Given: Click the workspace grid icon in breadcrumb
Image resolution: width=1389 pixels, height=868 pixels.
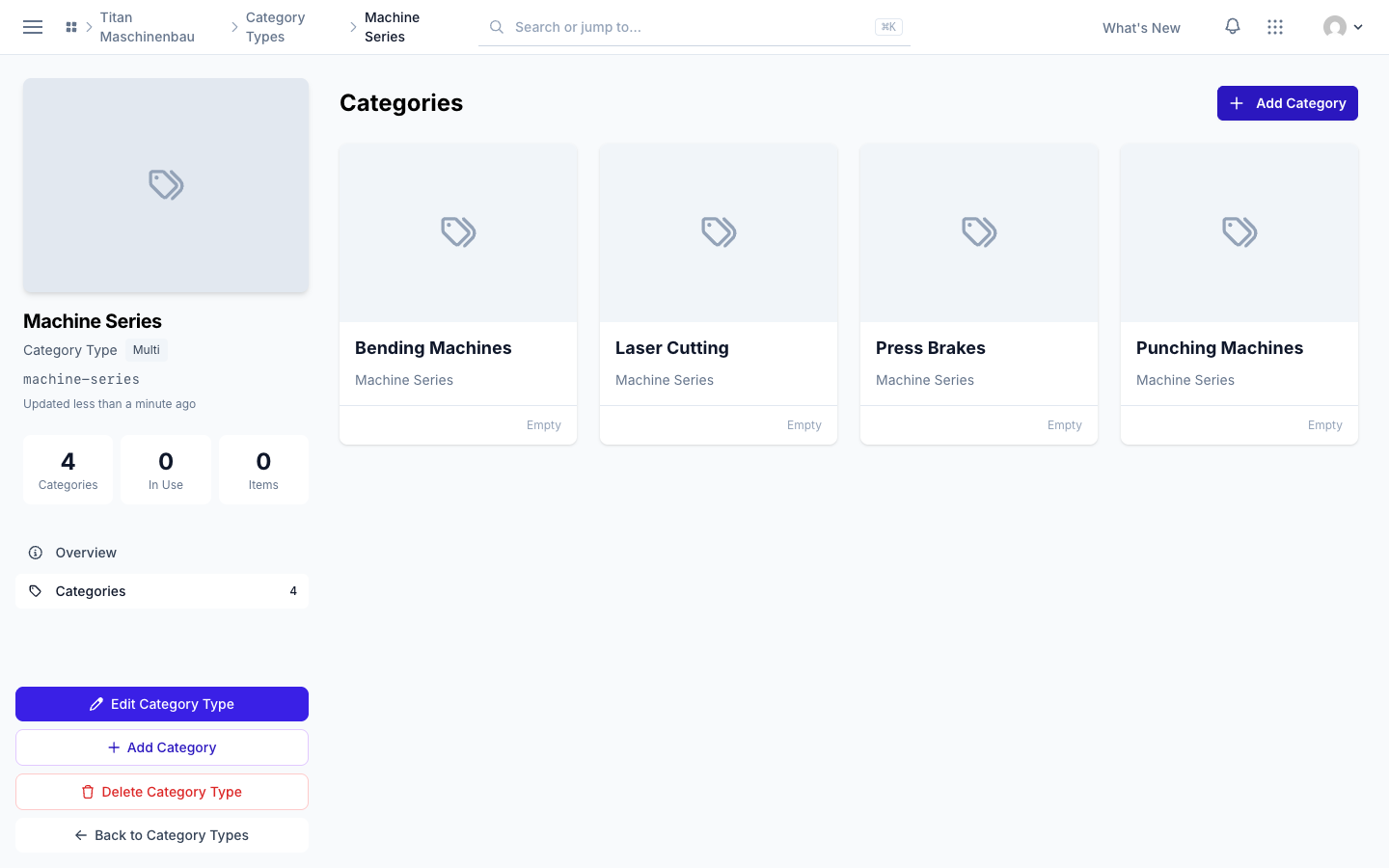Looking at the screenshot, I should pyautogui.click(x=71, y=27).
